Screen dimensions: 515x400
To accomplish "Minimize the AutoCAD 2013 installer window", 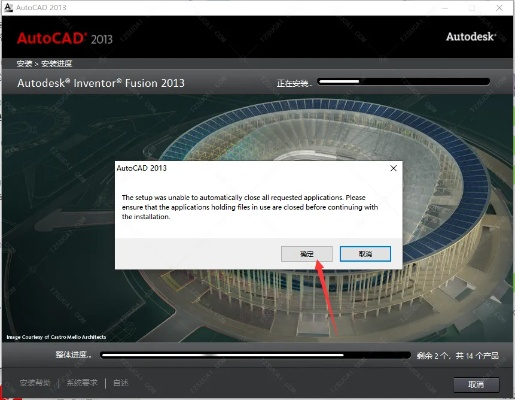I will pyautogui.click(x=445, y=8).
